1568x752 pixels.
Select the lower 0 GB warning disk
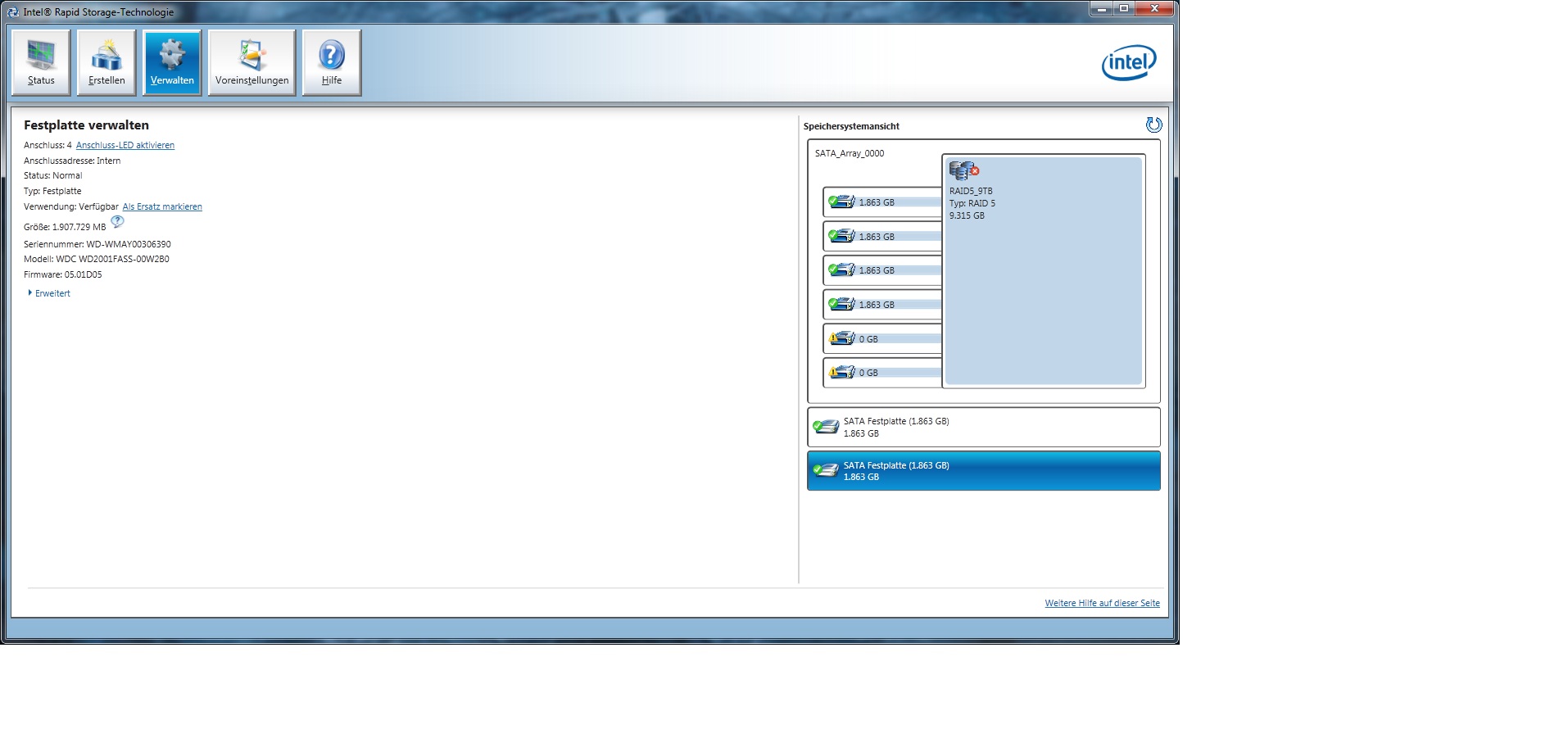point(883,373)
